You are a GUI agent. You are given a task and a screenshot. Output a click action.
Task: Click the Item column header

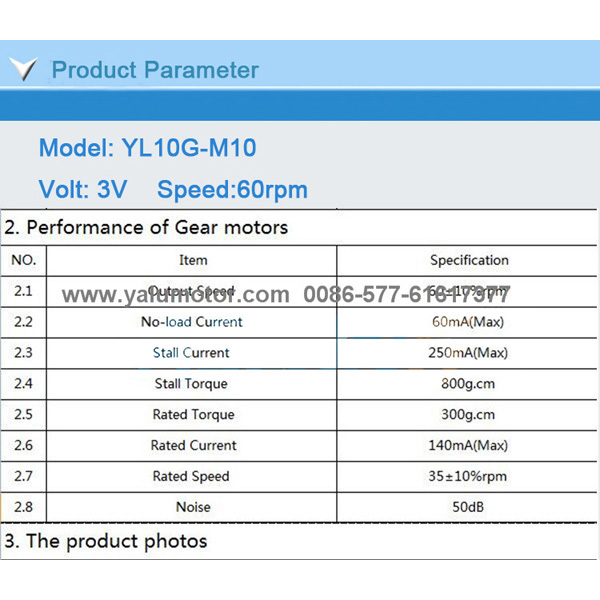193,261
